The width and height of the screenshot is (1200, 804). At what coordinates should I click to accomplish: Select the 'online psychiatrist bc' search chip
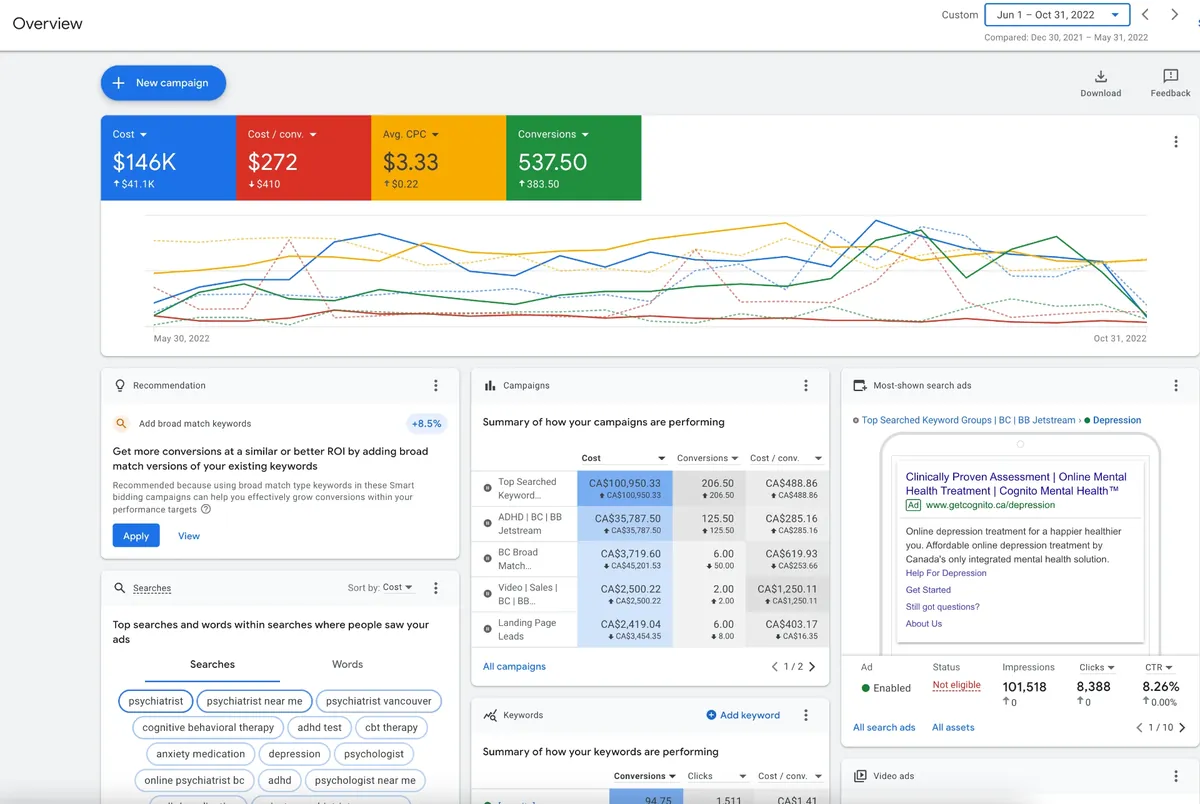pos(194,780)
